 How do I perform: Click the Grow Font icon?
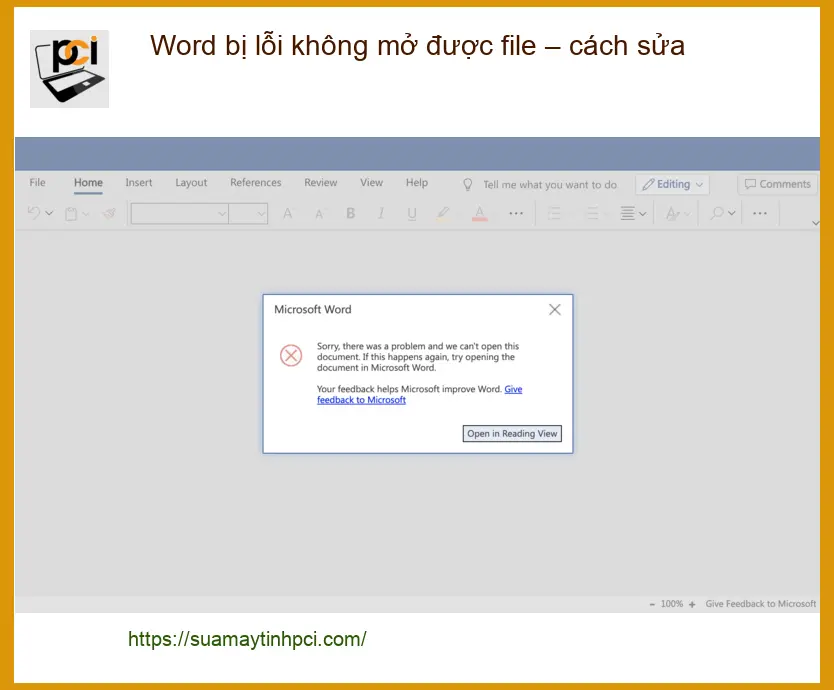288,214
